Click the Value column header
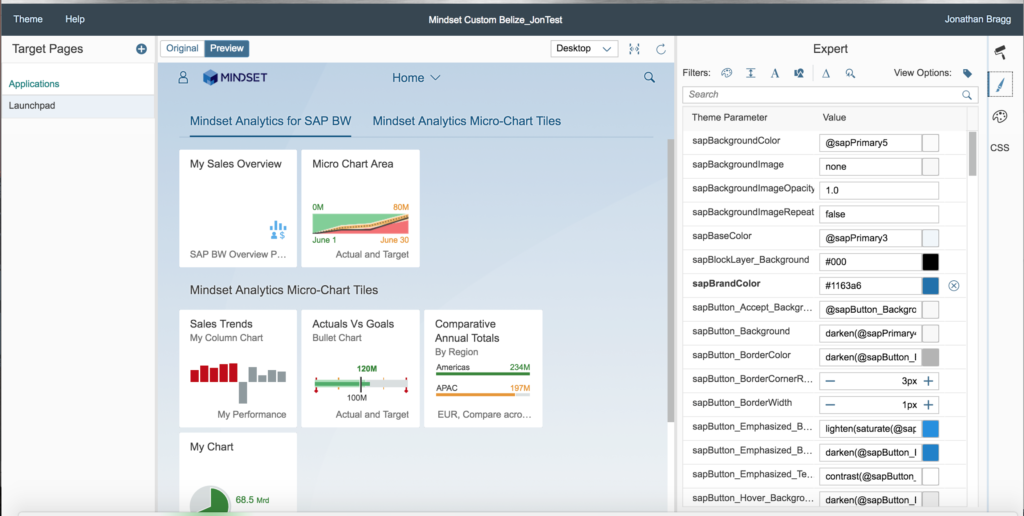The width and height of the screenshot is (1024, 516). pyautogui.click(x=834, y=118)
